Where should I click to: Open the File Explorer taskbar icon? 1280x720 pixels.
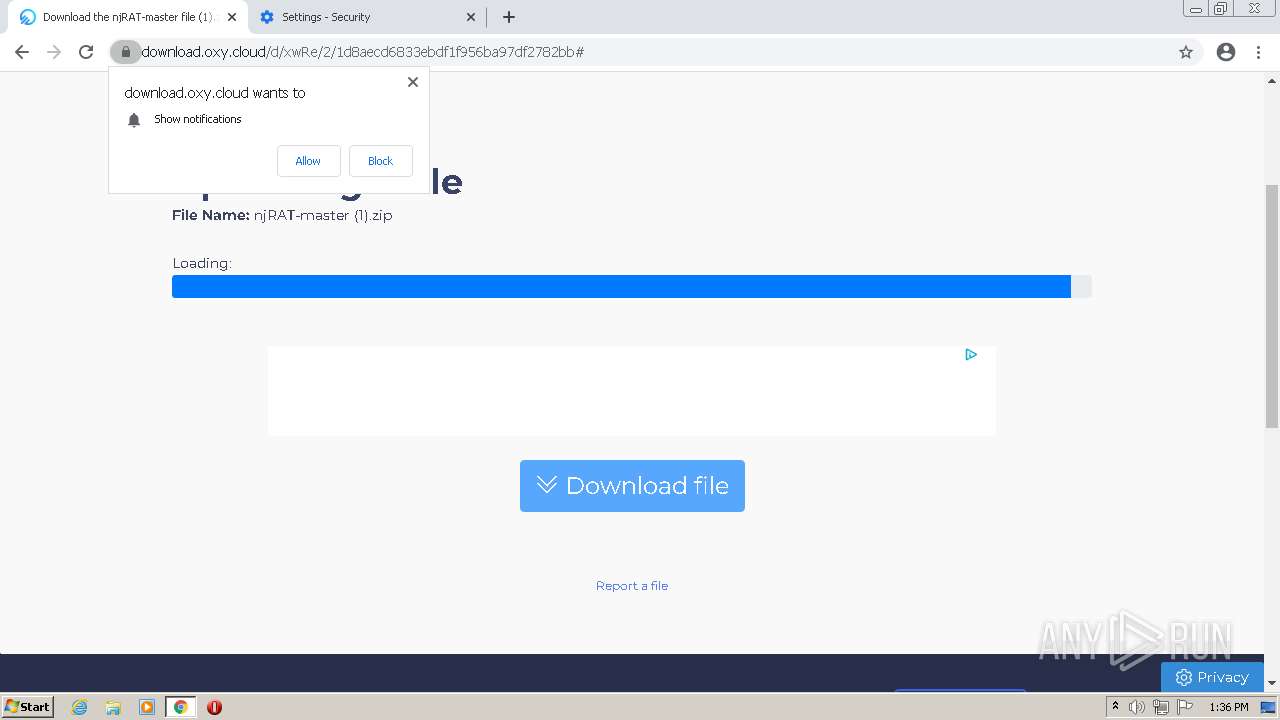point(113,707)
